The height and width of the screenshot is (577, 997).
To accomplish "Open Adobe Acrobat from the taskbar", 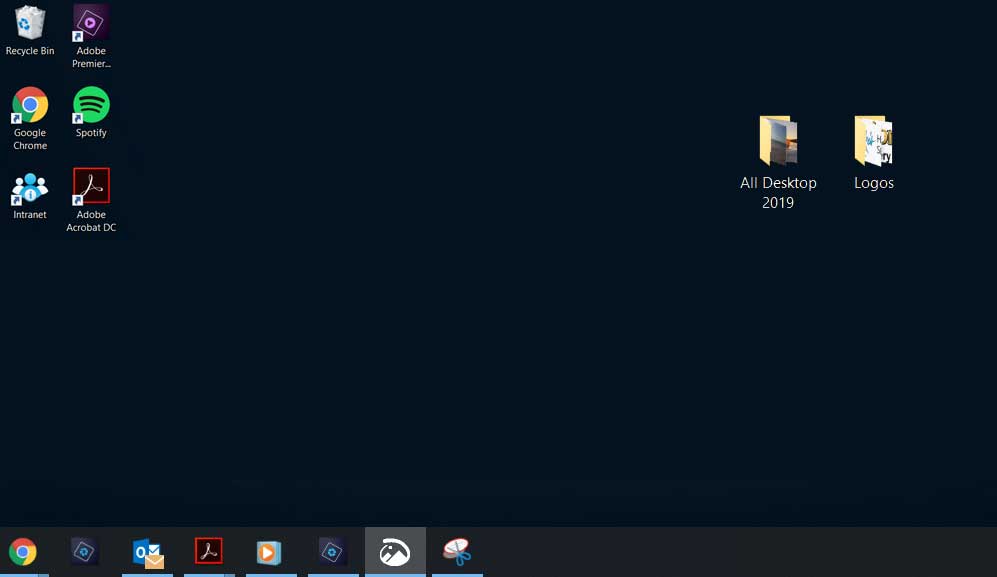I will 209,551.
